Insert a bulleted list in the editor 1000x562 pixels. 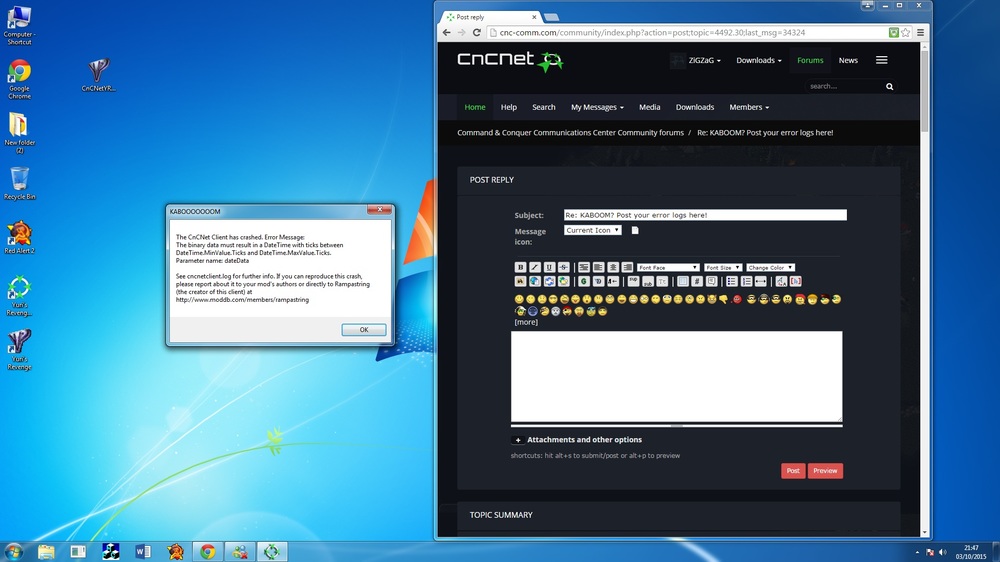732,282
